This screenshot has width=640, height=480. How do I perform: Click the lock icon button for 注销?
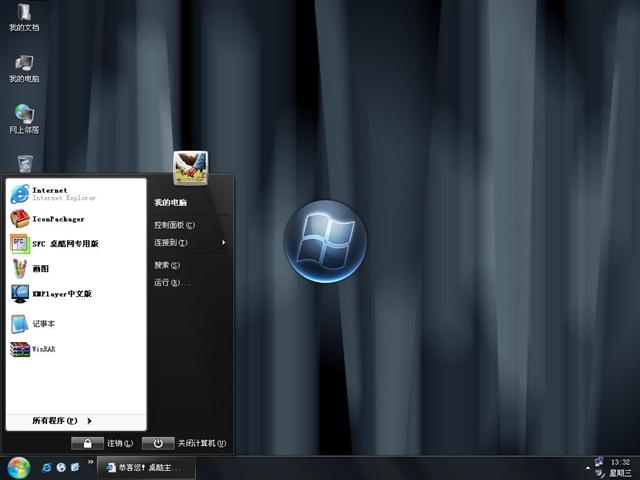[x=87, y=443]
